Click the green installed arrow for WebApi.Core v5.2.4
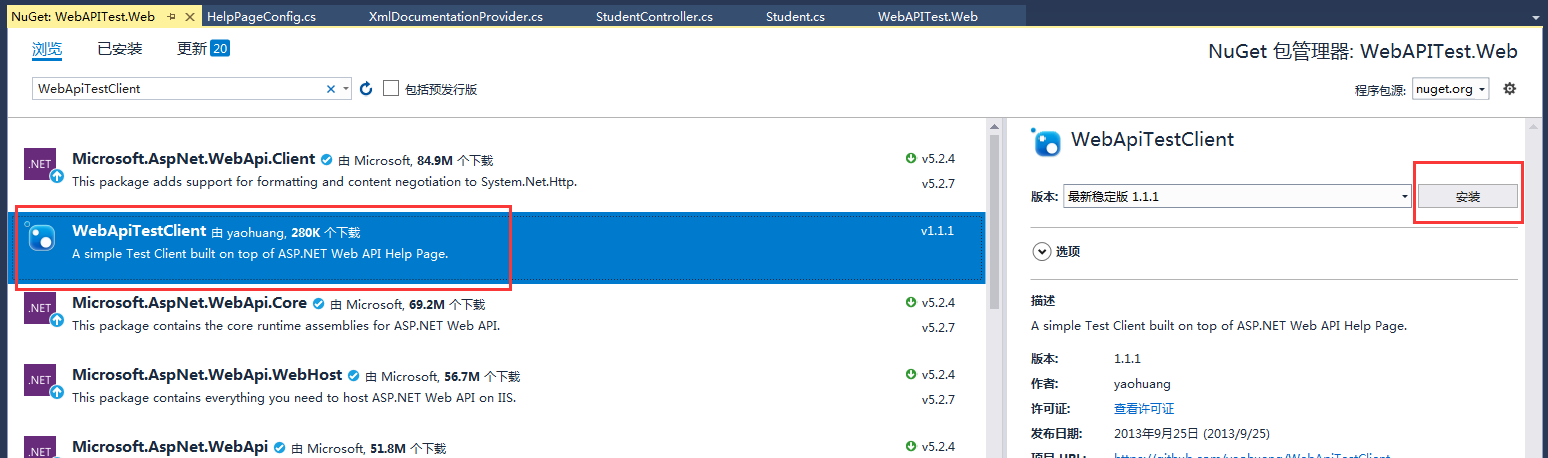Image resolution: width=1548 pixels, height=458 pixels. [x=911, y=302]
